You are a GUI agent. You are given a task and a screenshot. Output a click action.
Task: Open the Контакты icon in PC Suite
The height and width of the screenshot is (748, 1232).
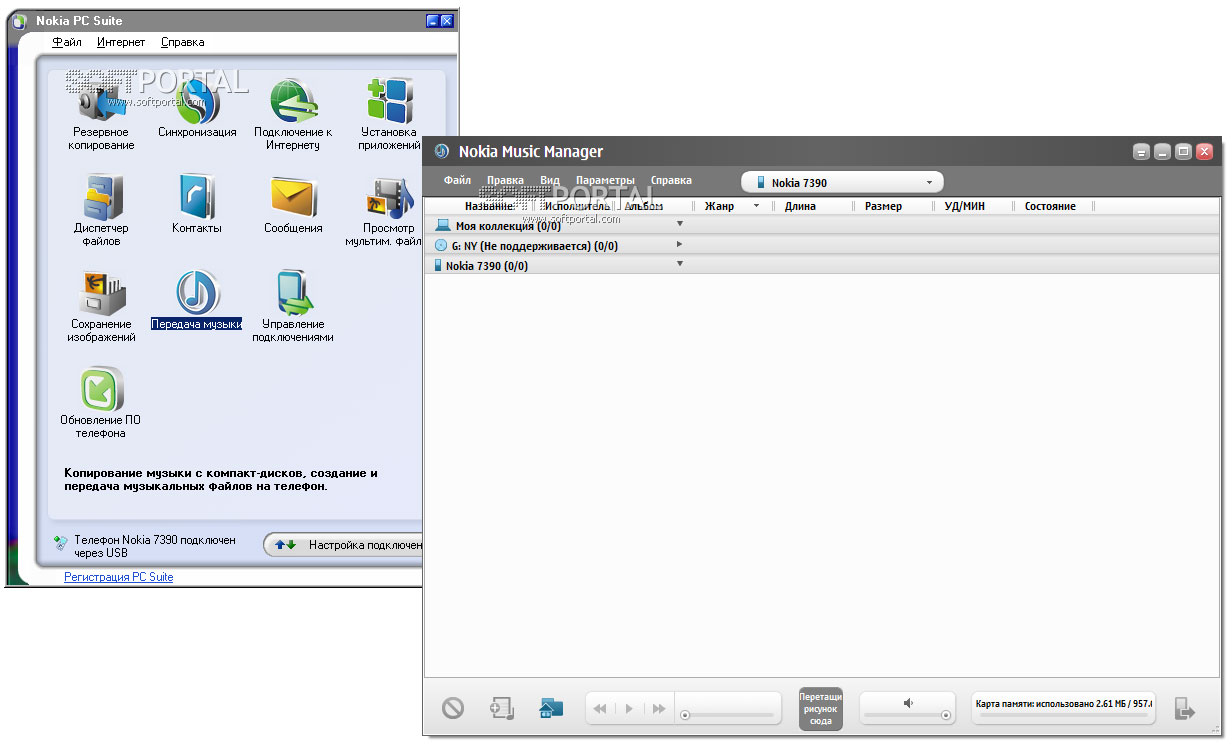(x=197, y=196)
